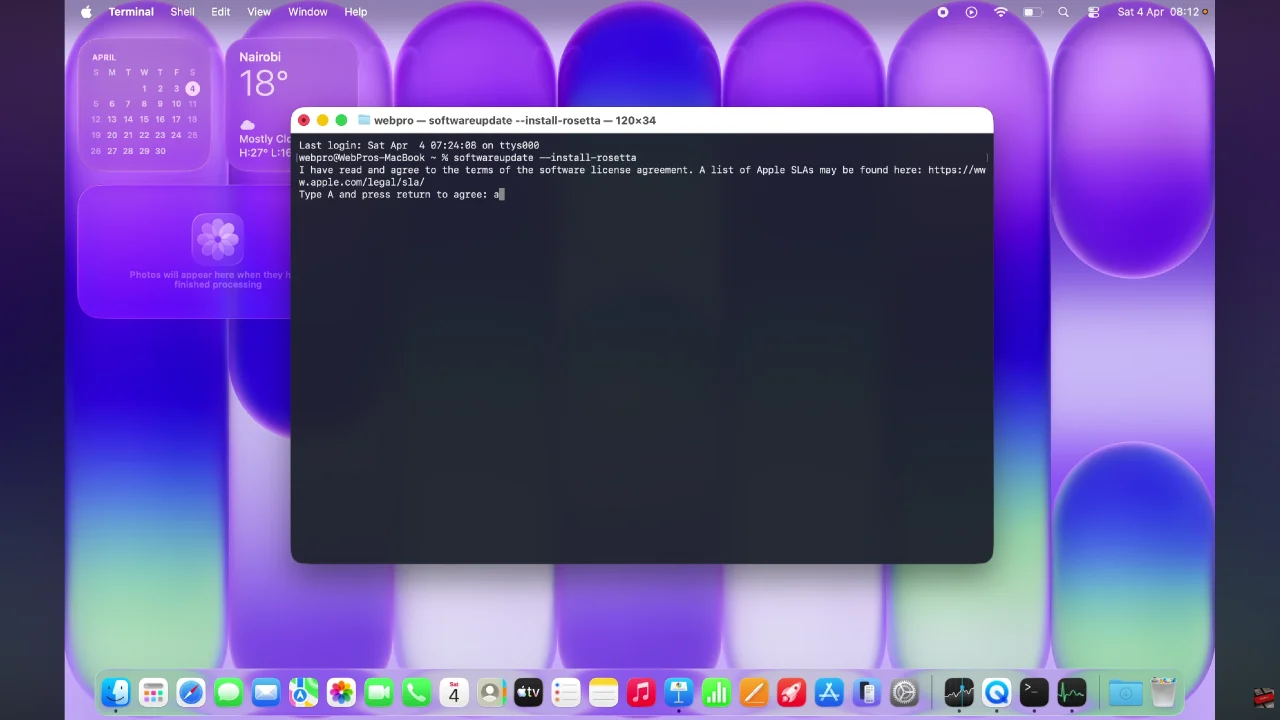Open the Window menu in Terminal
This screenshot has height=720, width=1280.
307,12
